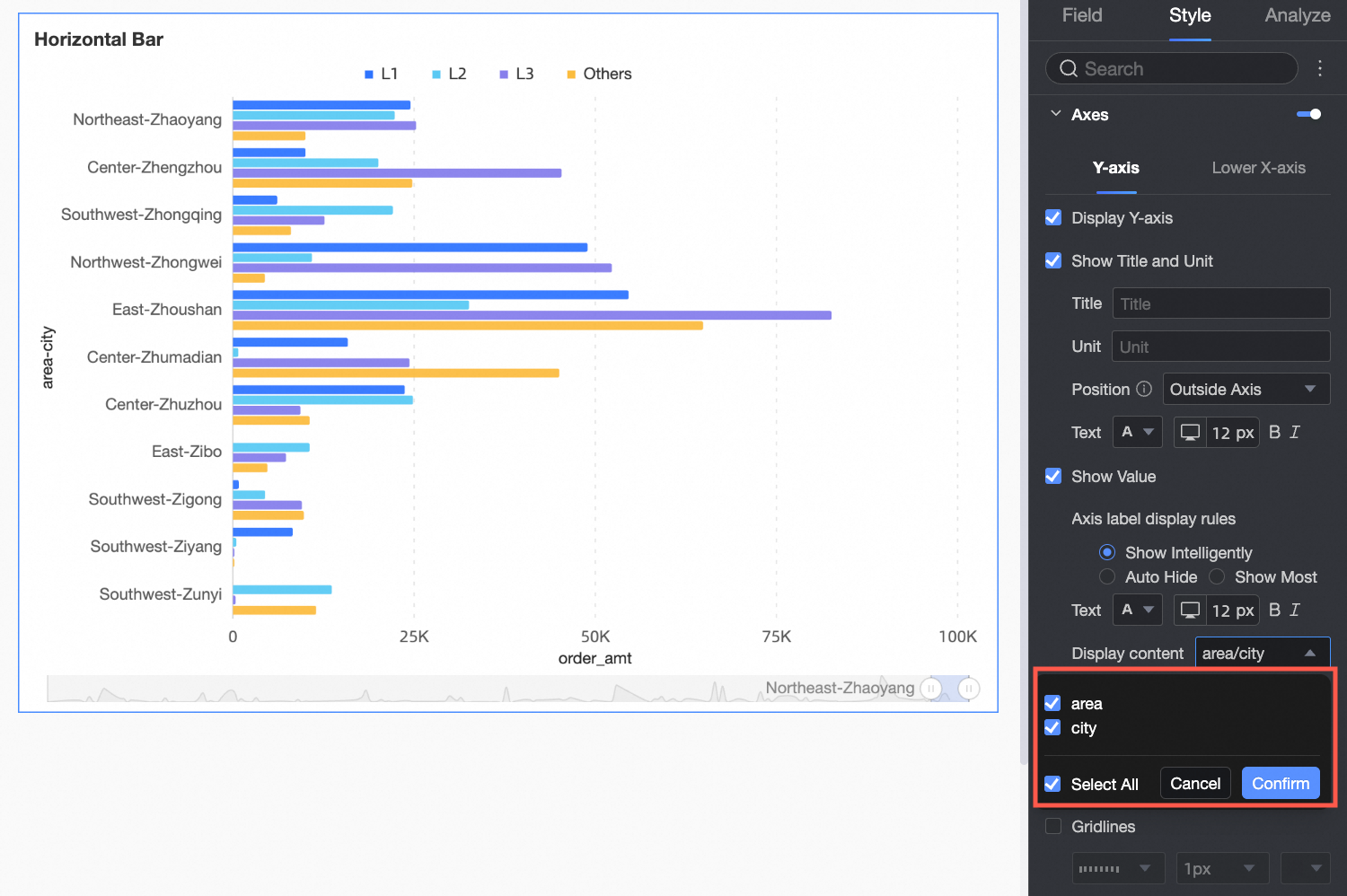Select Show Intelligently radio option
This screenshot has width=1347, height=896.
(1107, 552)
